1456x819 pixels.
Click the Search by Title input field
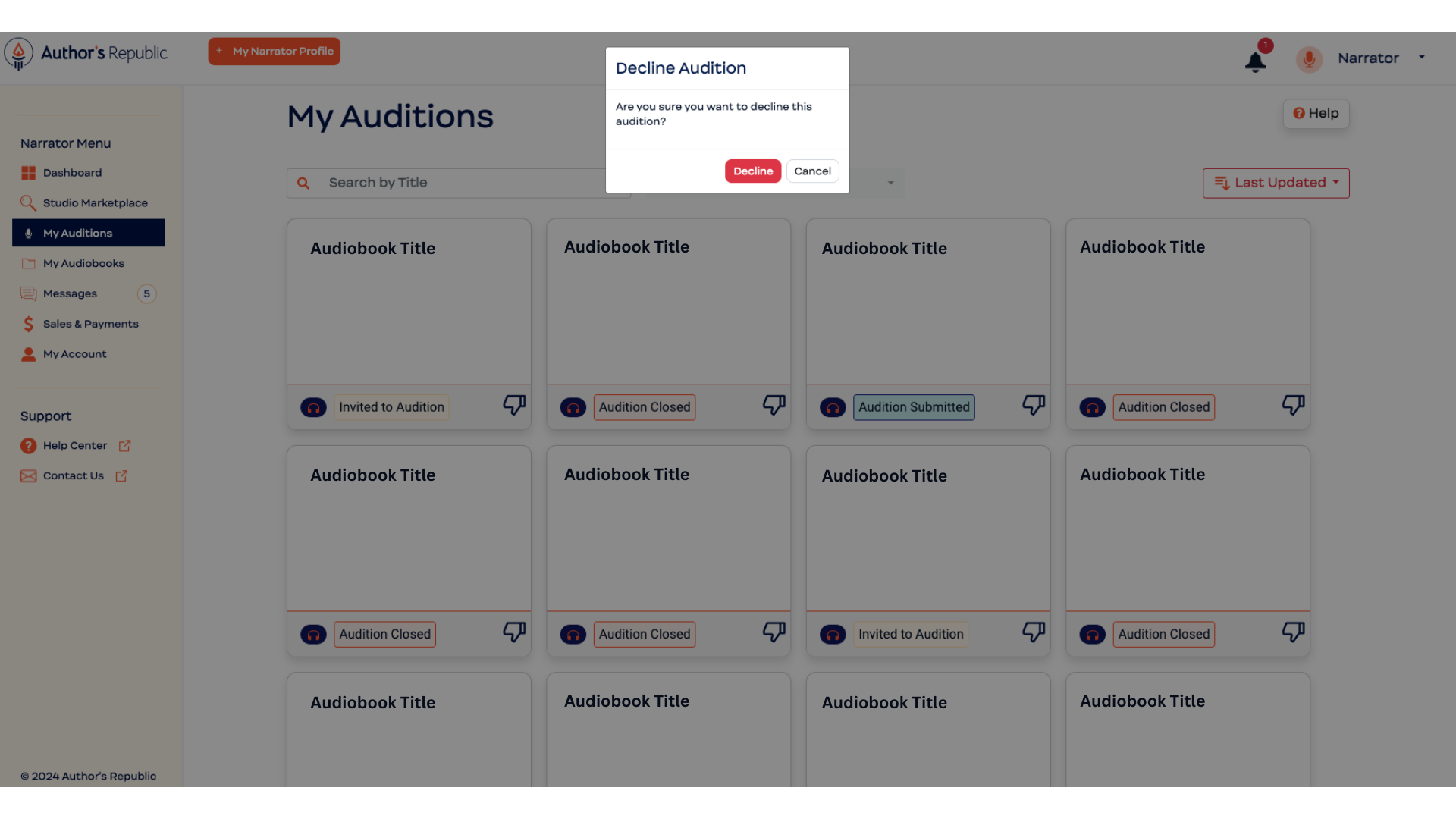pyautogui.click(x=459, y=183)
